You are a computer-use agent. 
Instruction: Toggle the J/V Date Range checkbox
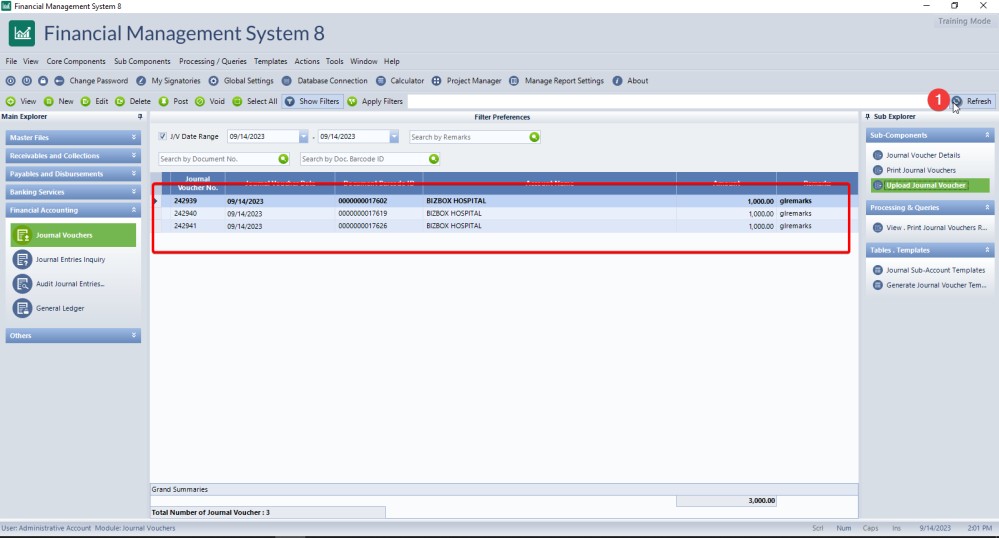(x=164, y=136)
